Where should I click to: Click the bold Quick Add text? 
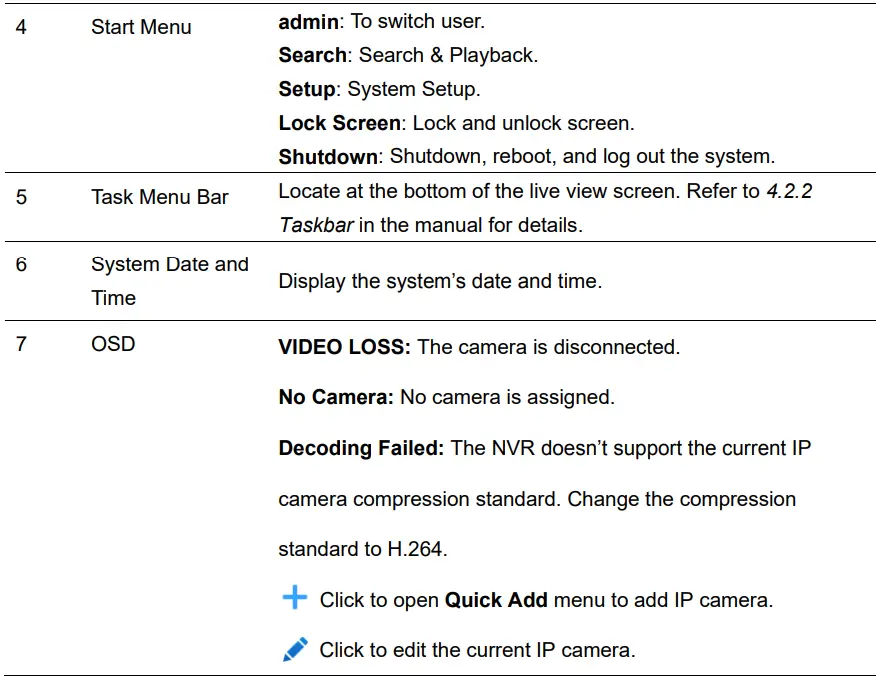pos(496,600)
